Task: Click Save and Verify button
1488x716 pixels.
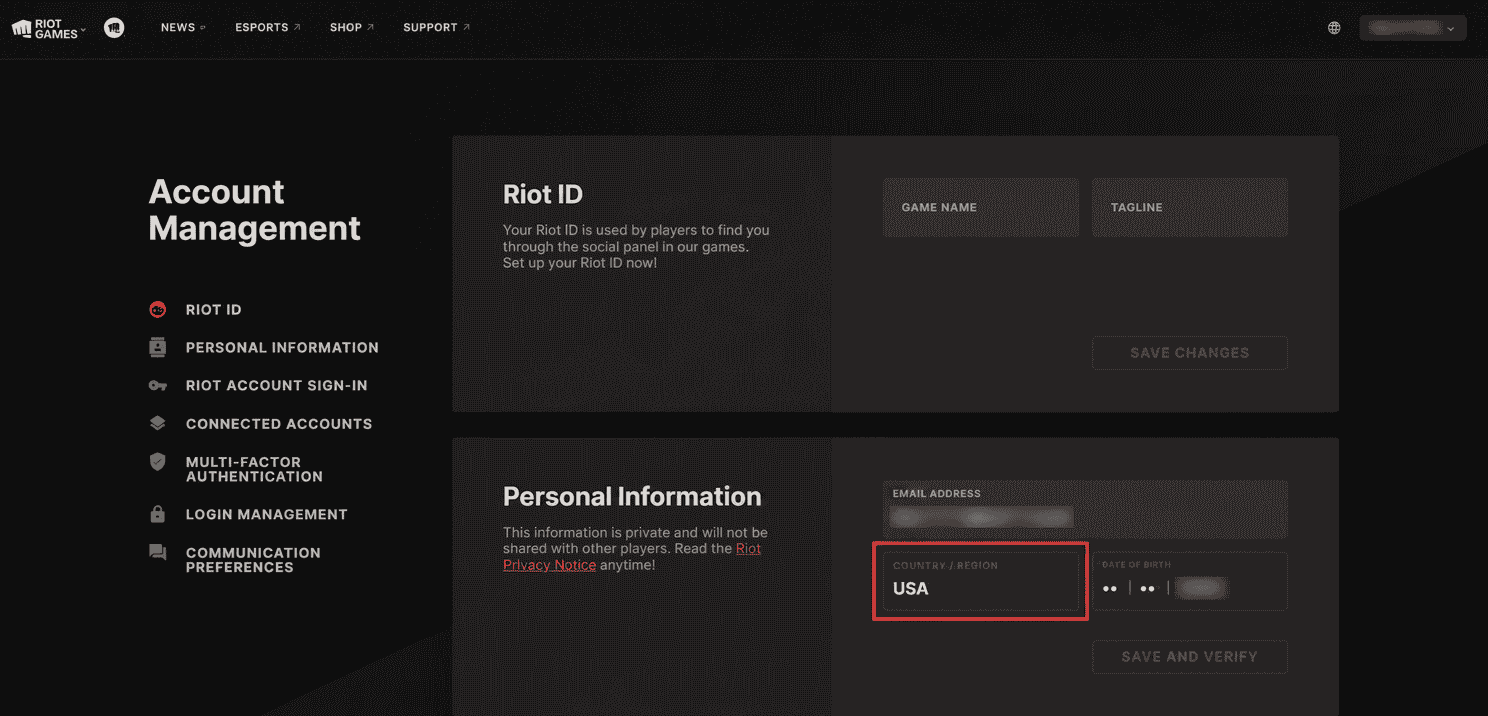Action: point(1190,657)
